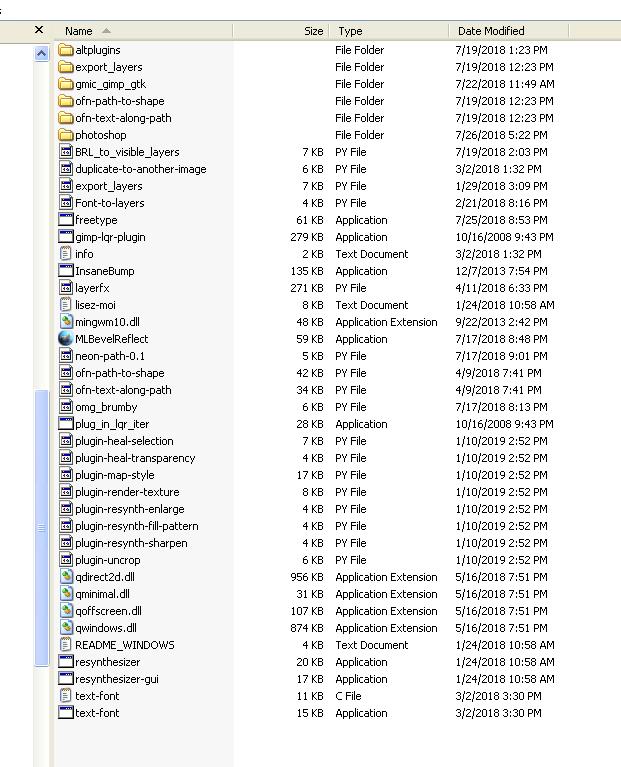Click the README_WINDOWS document icon
The image size is (621, 767).
pyautogui.click(x=66, y=645)
